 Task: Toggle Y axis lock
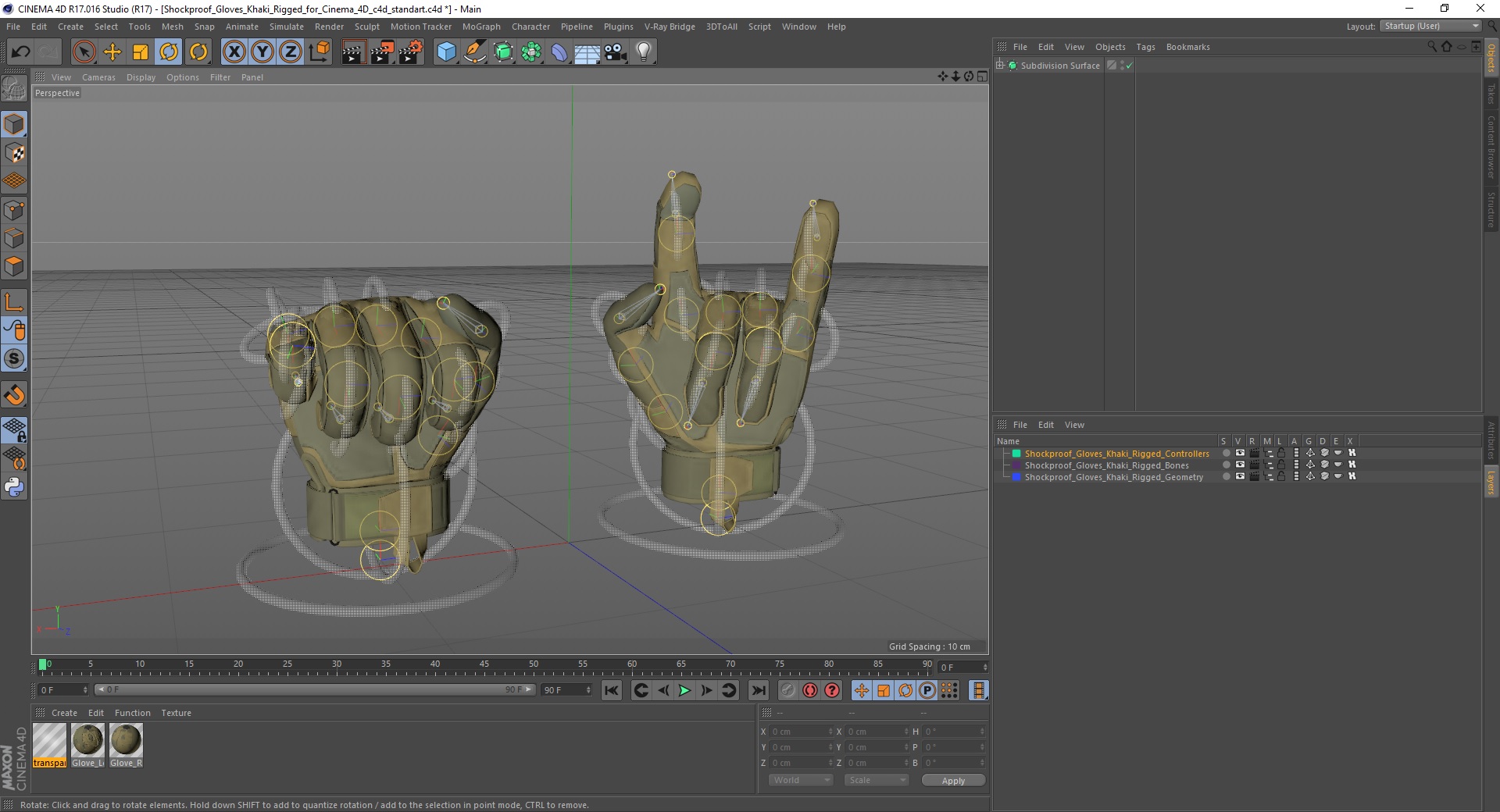tap(262, 52)
